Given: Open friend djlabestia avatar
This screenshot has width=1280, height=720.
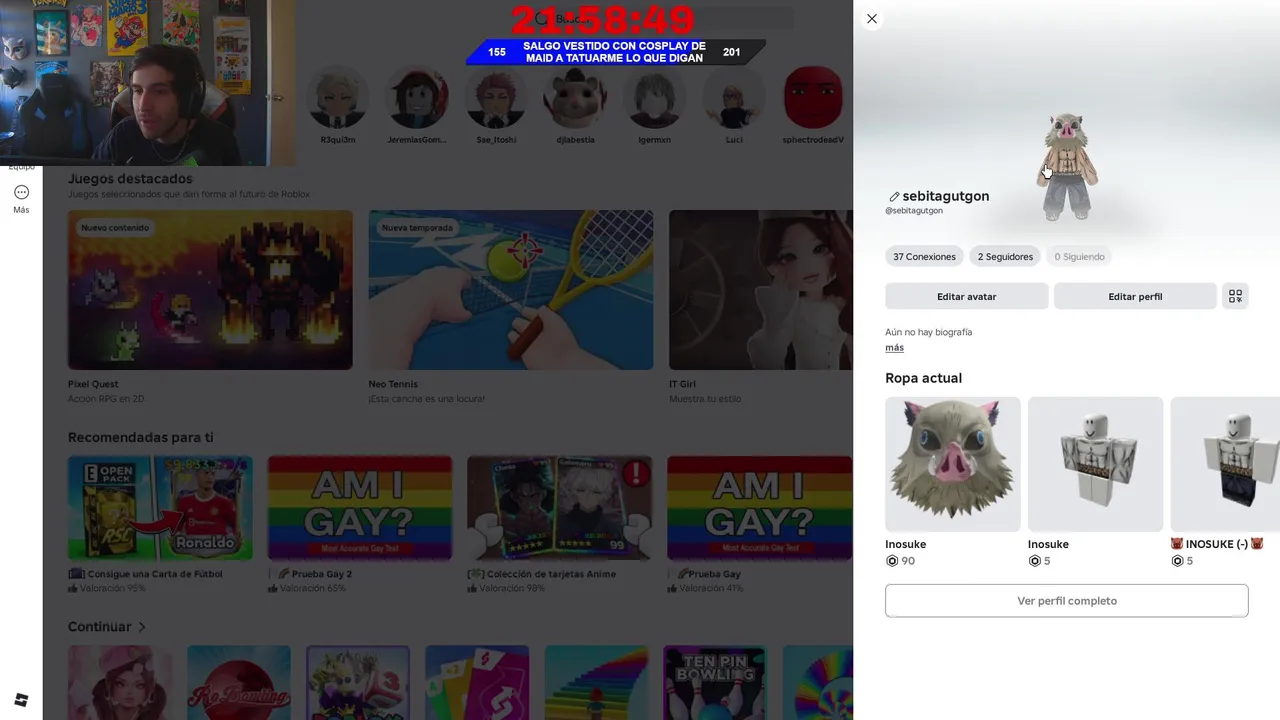Looking at the screenshot, I should (x=575, y=98).
